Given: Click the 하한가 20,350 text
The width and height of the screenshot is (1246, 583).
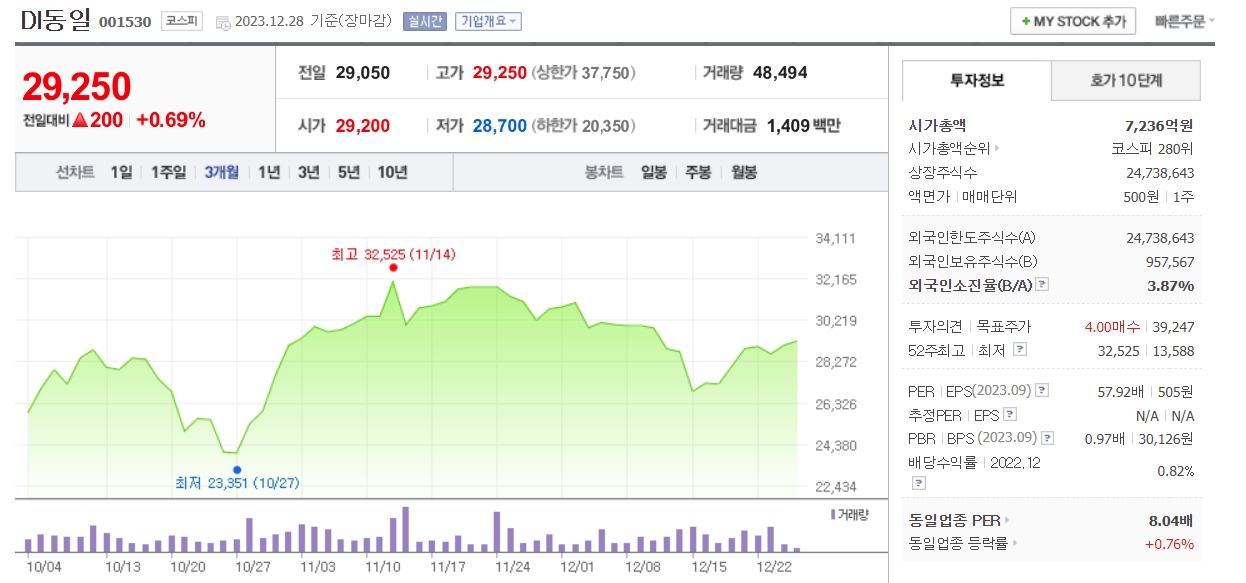Looking at the screenshot, I should point(583,126).
